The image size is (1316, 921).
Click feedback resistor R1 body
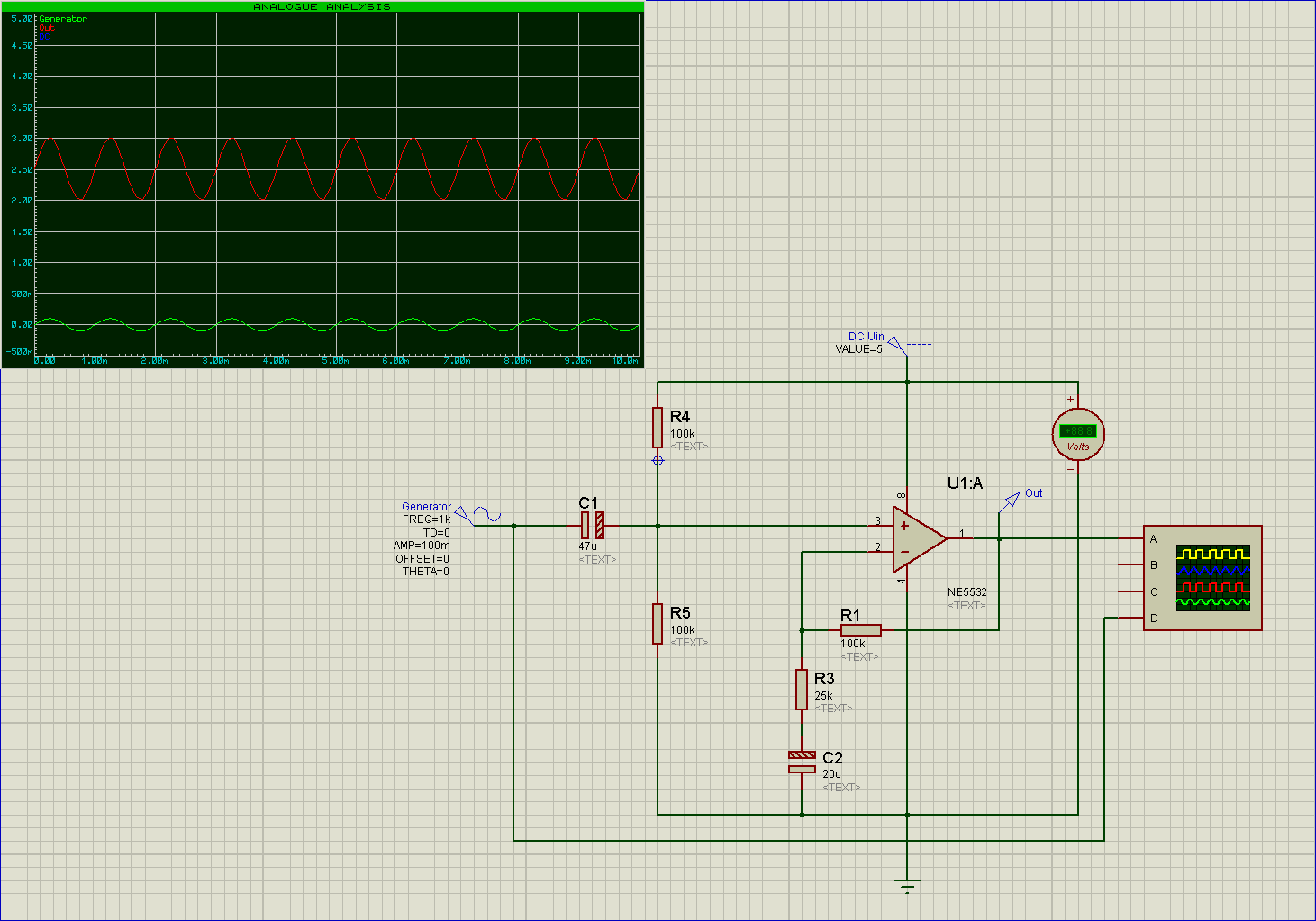click(x=860, y=630)
